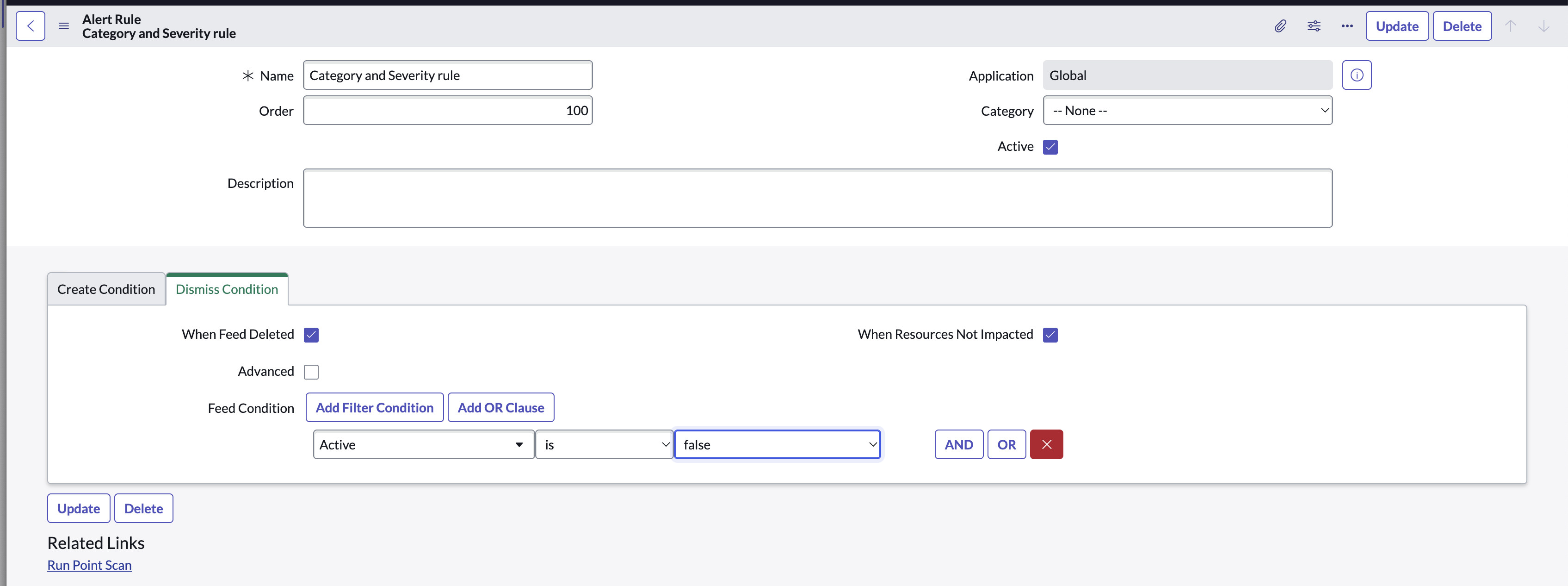Remove the Active is false condition row
1568x586 pixels.
click(x=1046, y=445)
